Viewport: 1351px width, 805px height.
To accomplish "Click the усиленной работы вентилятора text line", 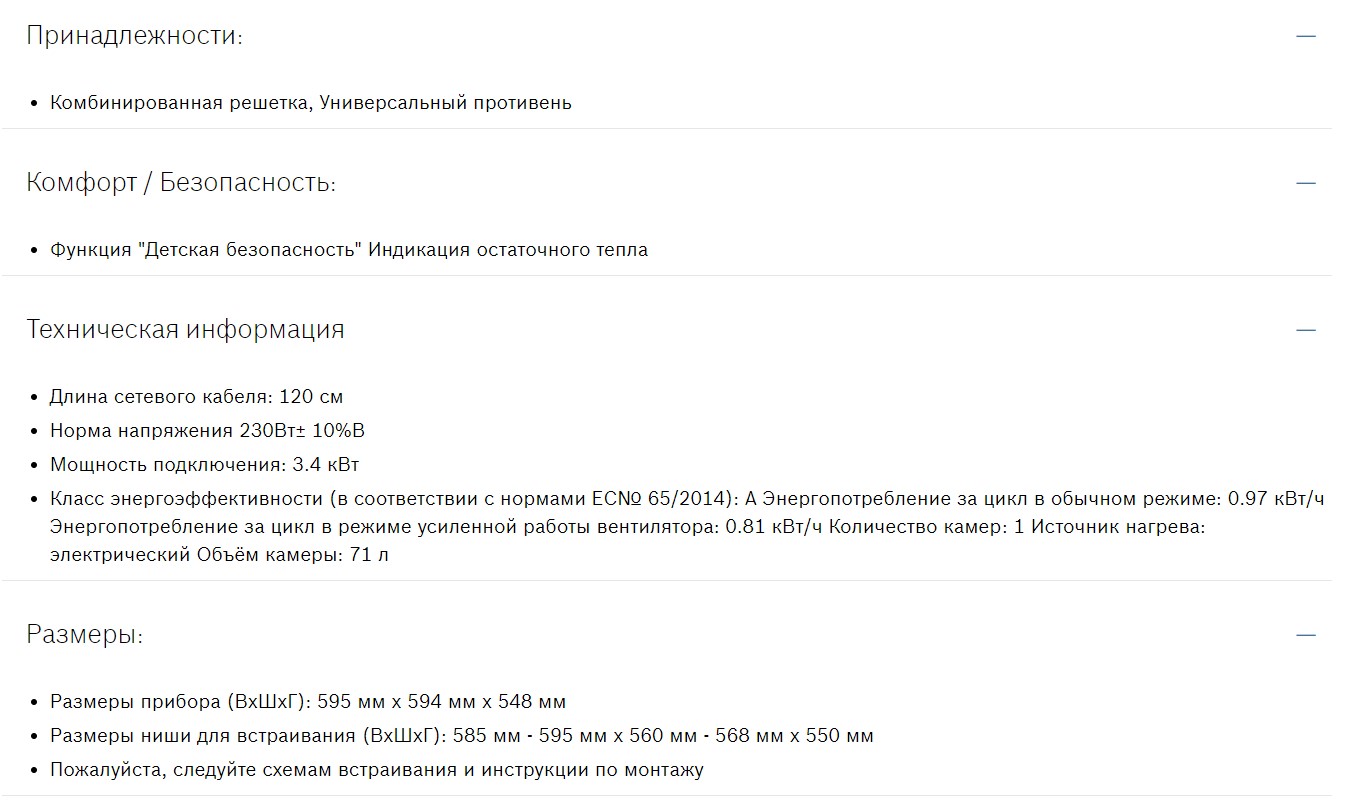I will point(436,526).
